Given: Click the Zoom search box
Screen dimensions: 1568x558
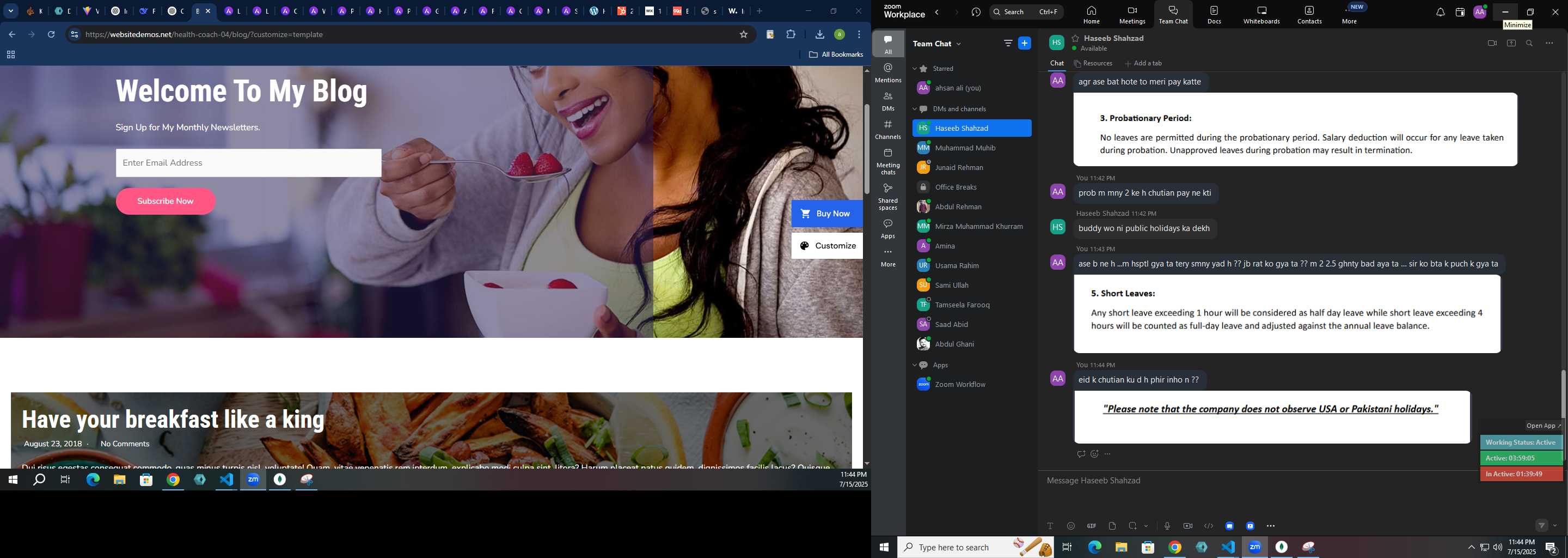Looking at the screenshot, I should pyautogui.click(x=1026, y=11).
